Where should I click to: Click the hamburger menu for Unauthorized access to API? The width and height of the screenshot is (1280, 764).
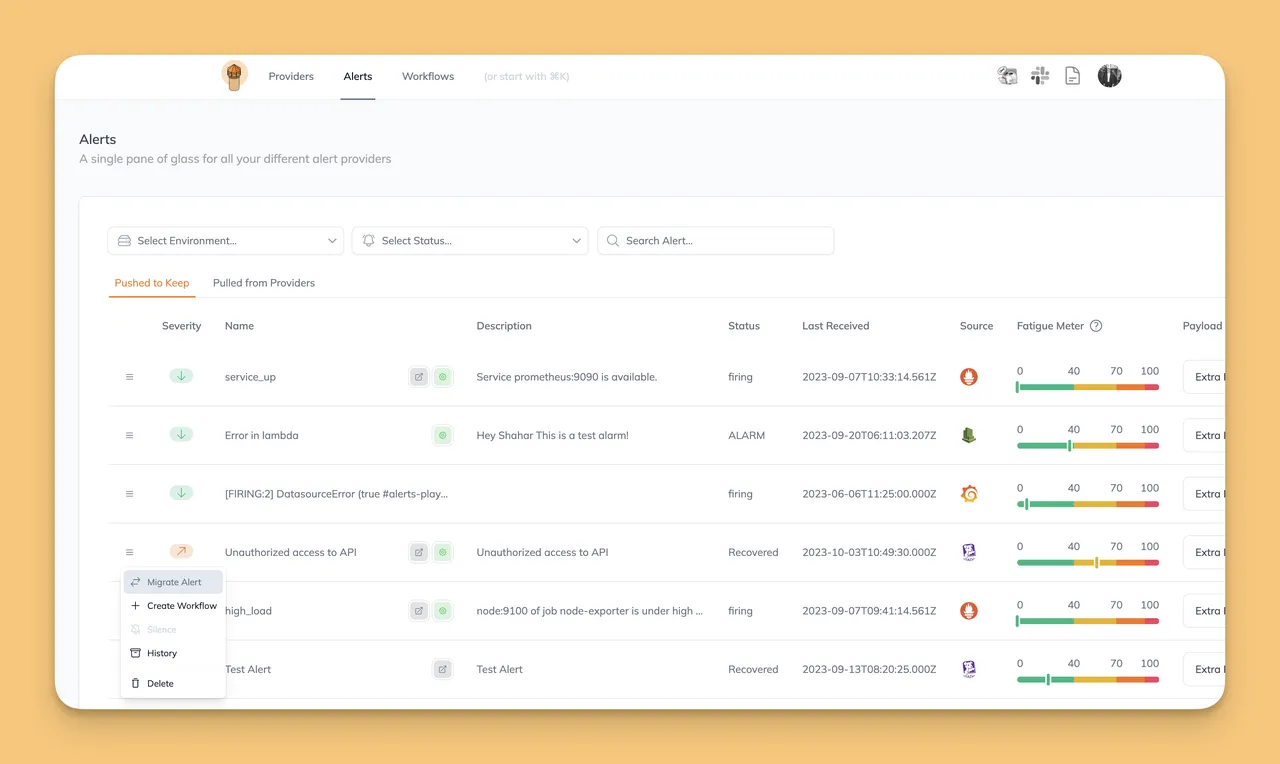click(x=129, y=552)
